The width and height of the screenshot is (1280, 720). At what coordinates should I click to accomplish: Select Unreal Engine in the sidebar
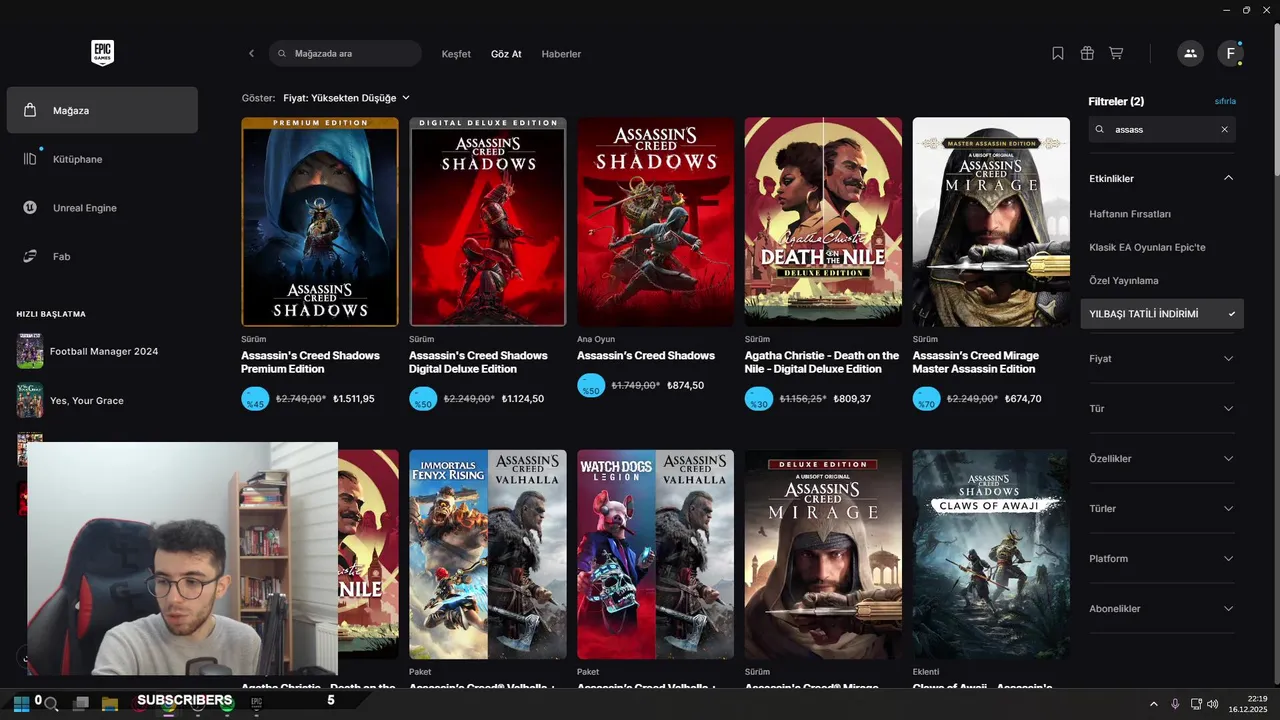tap(102, 208)
